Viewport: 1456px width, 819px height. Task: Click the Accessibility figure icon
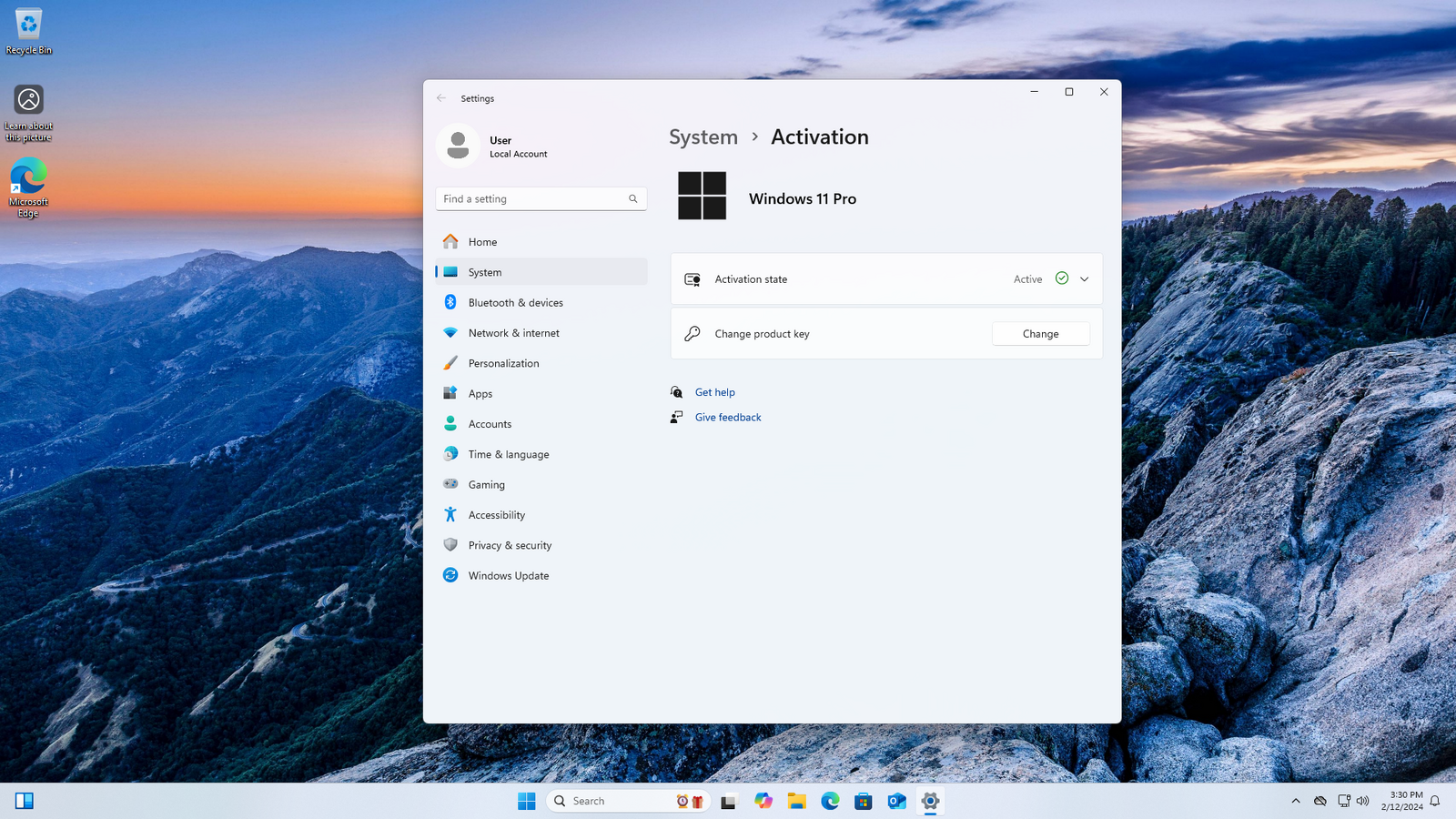pos(450,515)
